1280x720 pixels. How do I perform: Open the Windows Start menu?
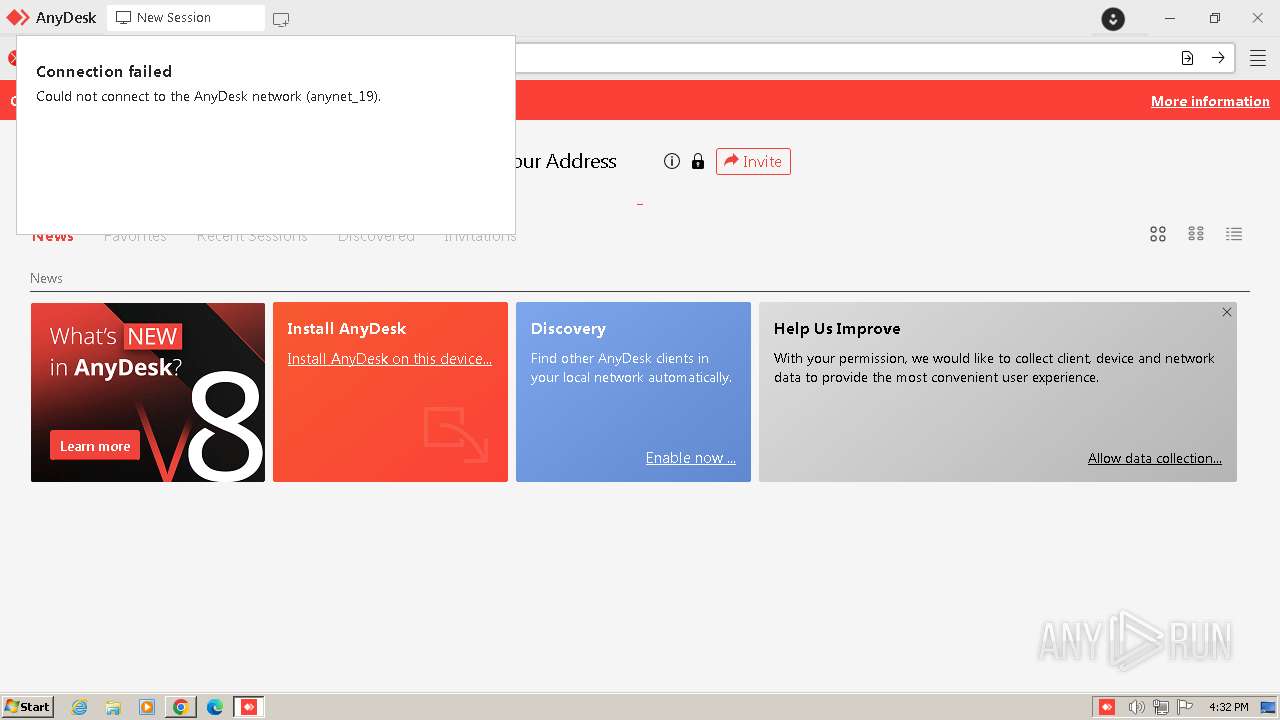coord(27,707)
